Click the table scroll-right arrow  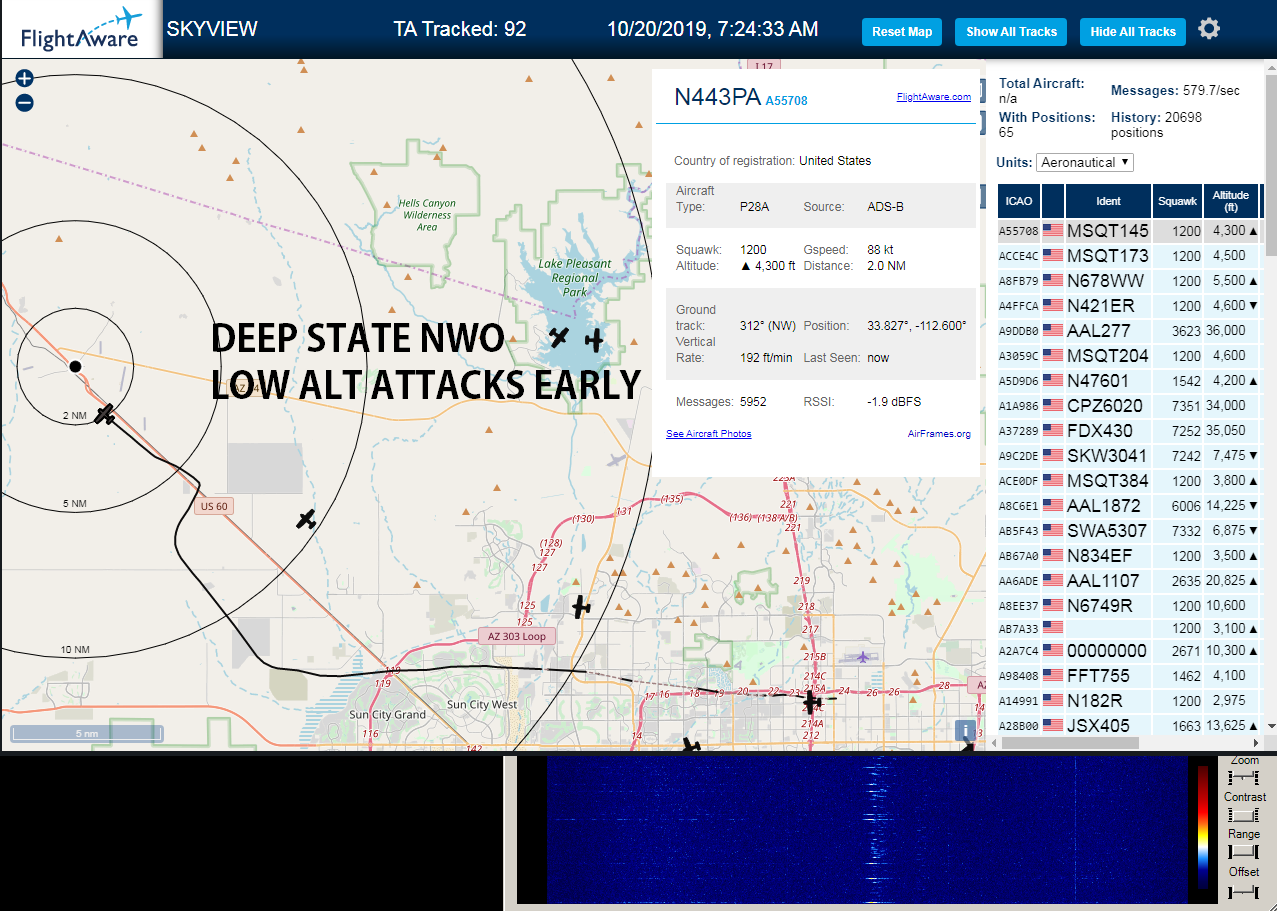tap(1257, 743)
